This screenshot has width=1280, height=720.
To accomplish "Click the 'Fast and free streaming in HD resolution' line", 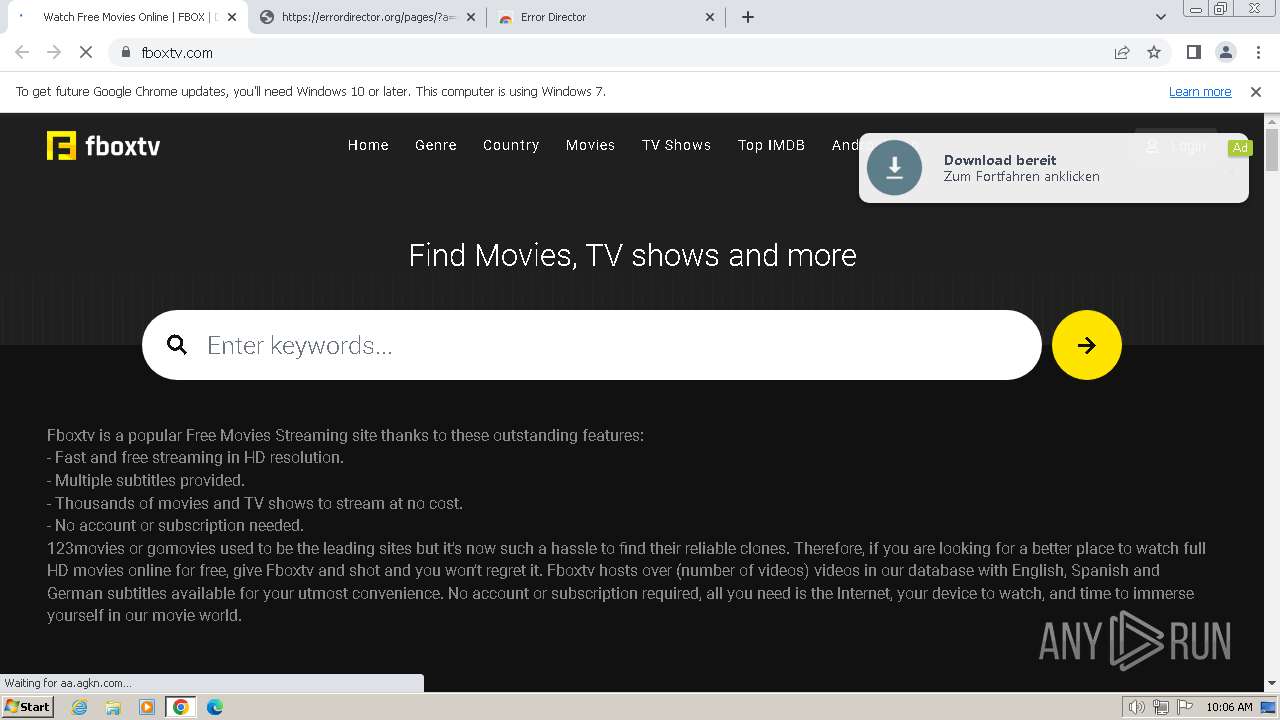I will coord(195,458).
